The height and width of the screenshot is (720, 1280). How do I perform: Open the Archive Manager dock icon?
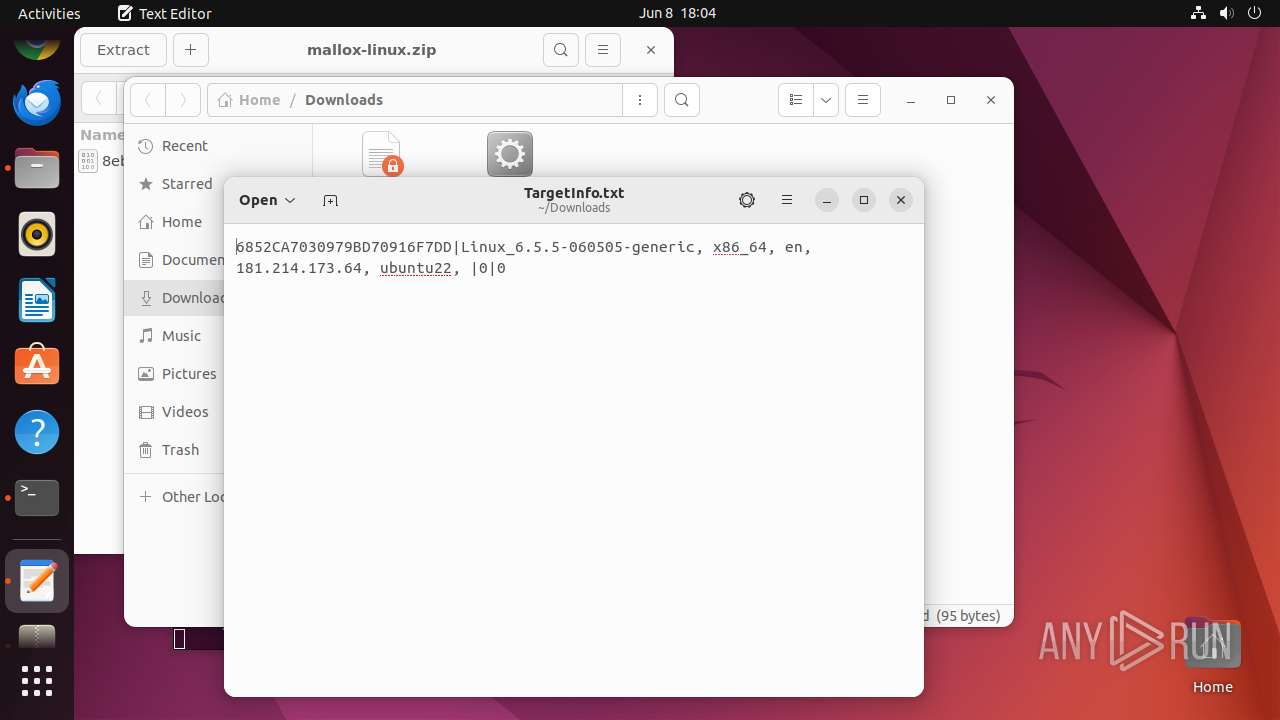[37, 636]
